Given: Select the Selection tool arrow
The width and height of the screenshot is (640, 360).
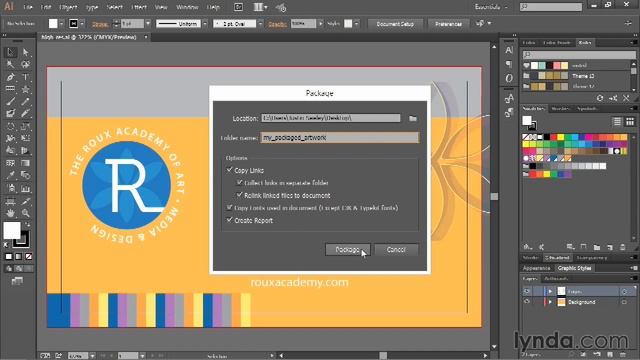Looking at the screenshot, I should click(11, 52).
